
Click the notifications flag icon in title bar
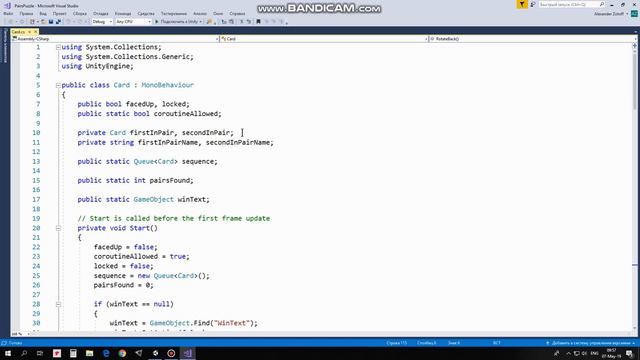click(522, 4)
